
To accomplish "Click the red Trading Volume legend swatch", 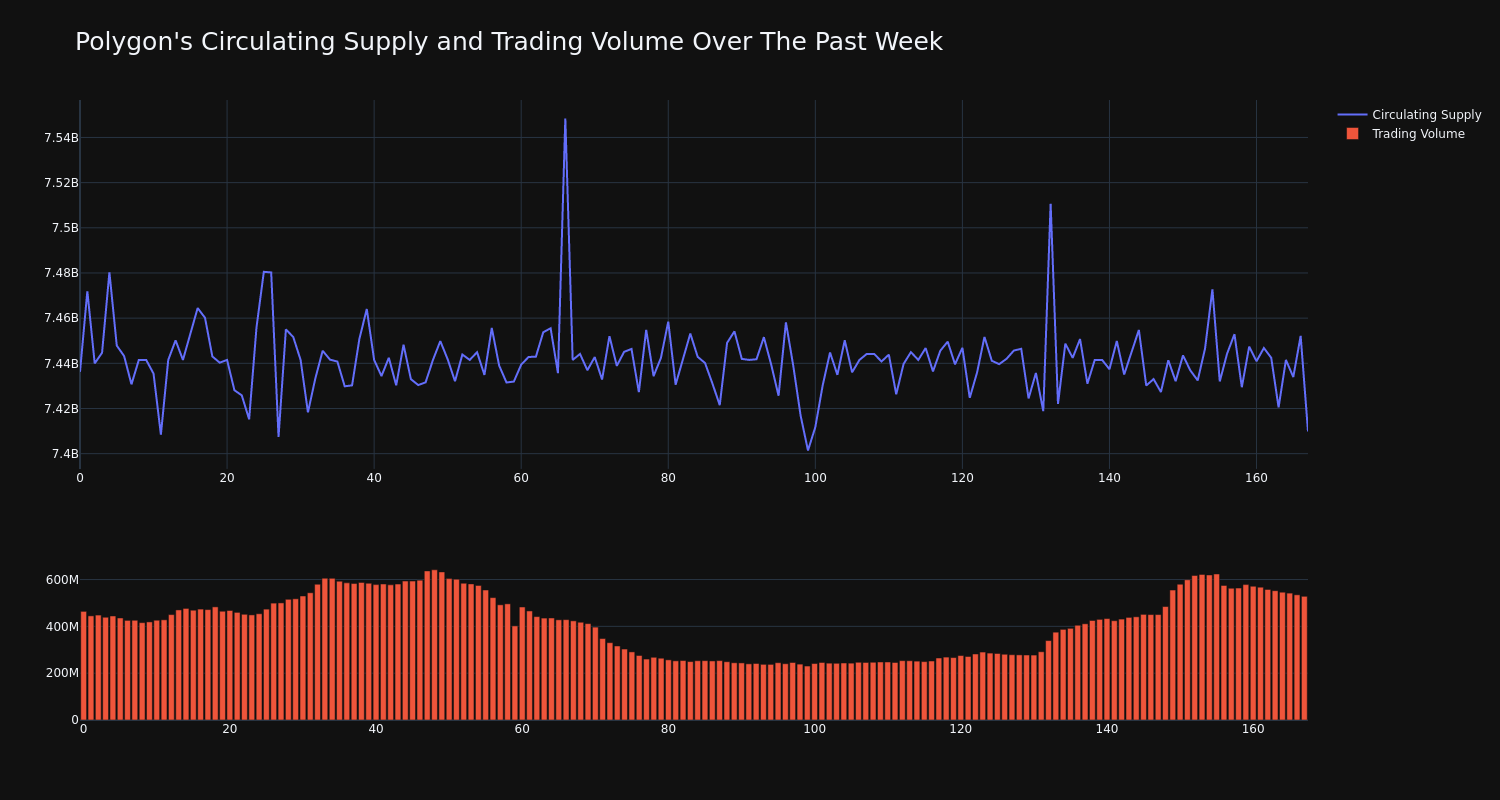I will click(x=1352, y=134).
